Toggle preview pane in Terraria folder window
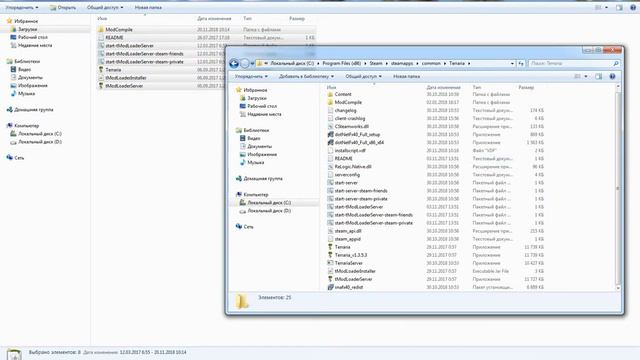 [x=598, y=76]
